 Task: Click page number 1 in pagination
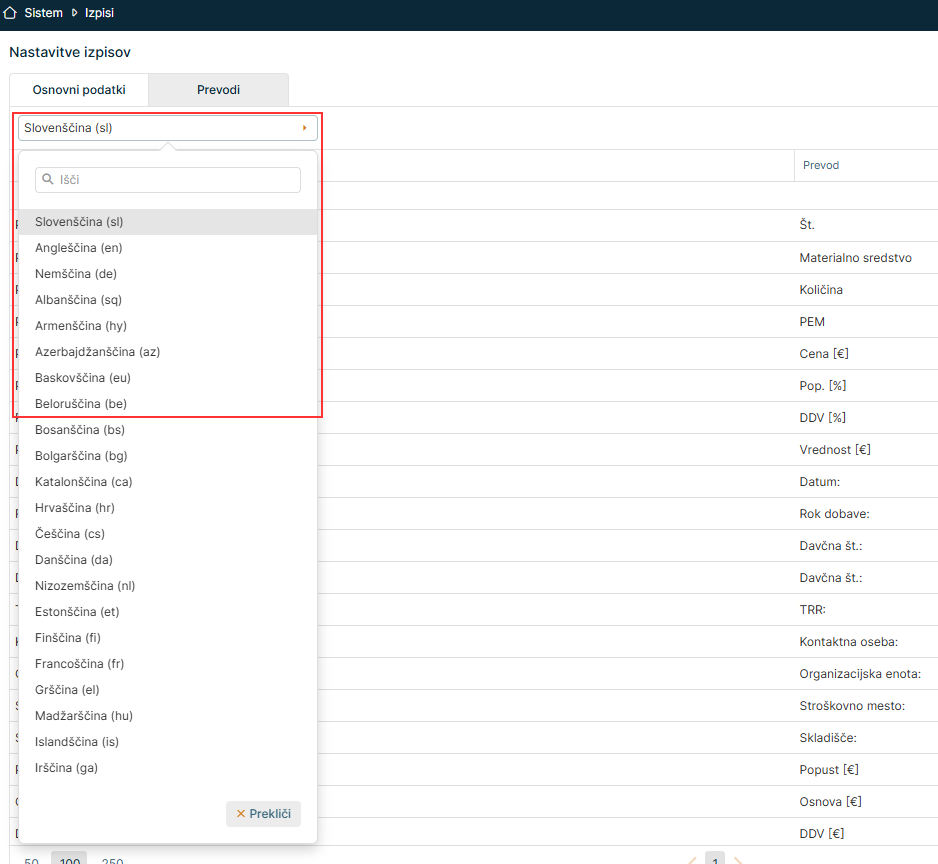click(x=715, y=859)
